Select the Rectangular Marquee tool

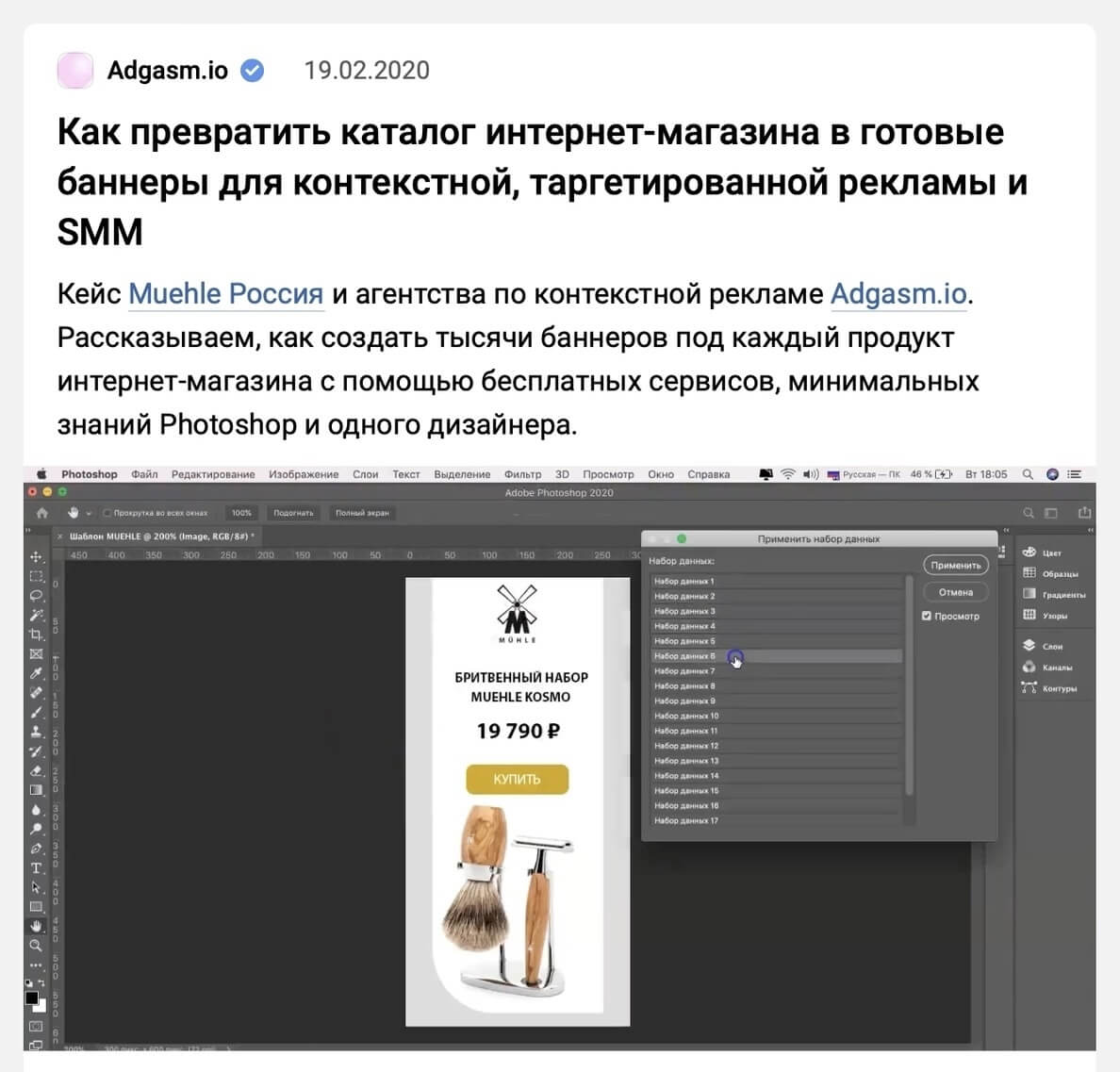(36, 576)
